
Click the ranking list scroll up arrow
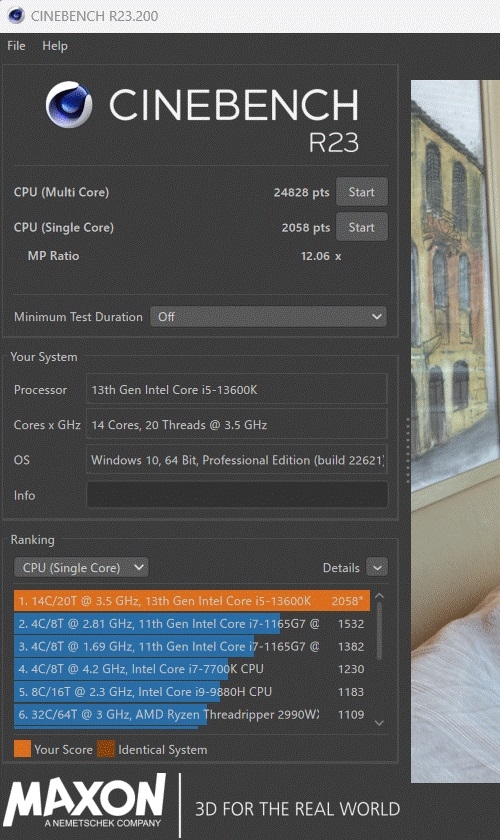tap(379, 596)
